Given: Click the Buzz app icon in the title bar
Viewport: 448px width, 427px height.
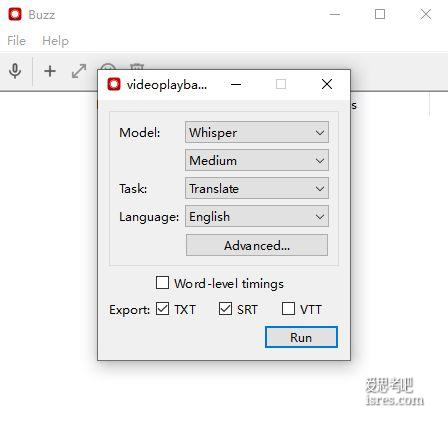Looking at the screenshot, I should click(x=15, y=14).
